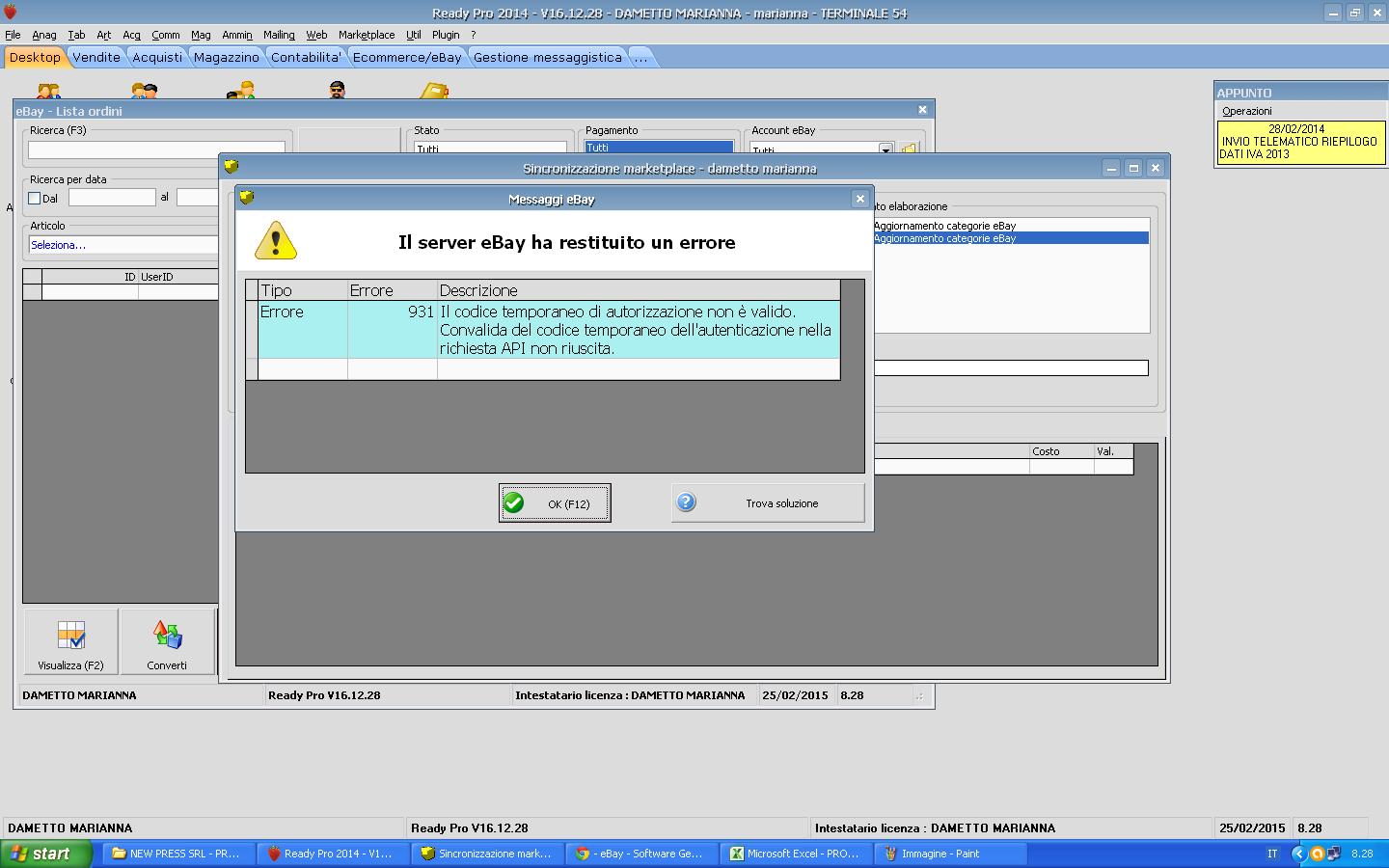The image size is (1389, 868).
Task: Switch to the Vendite tab
Action: coord(96,57)
